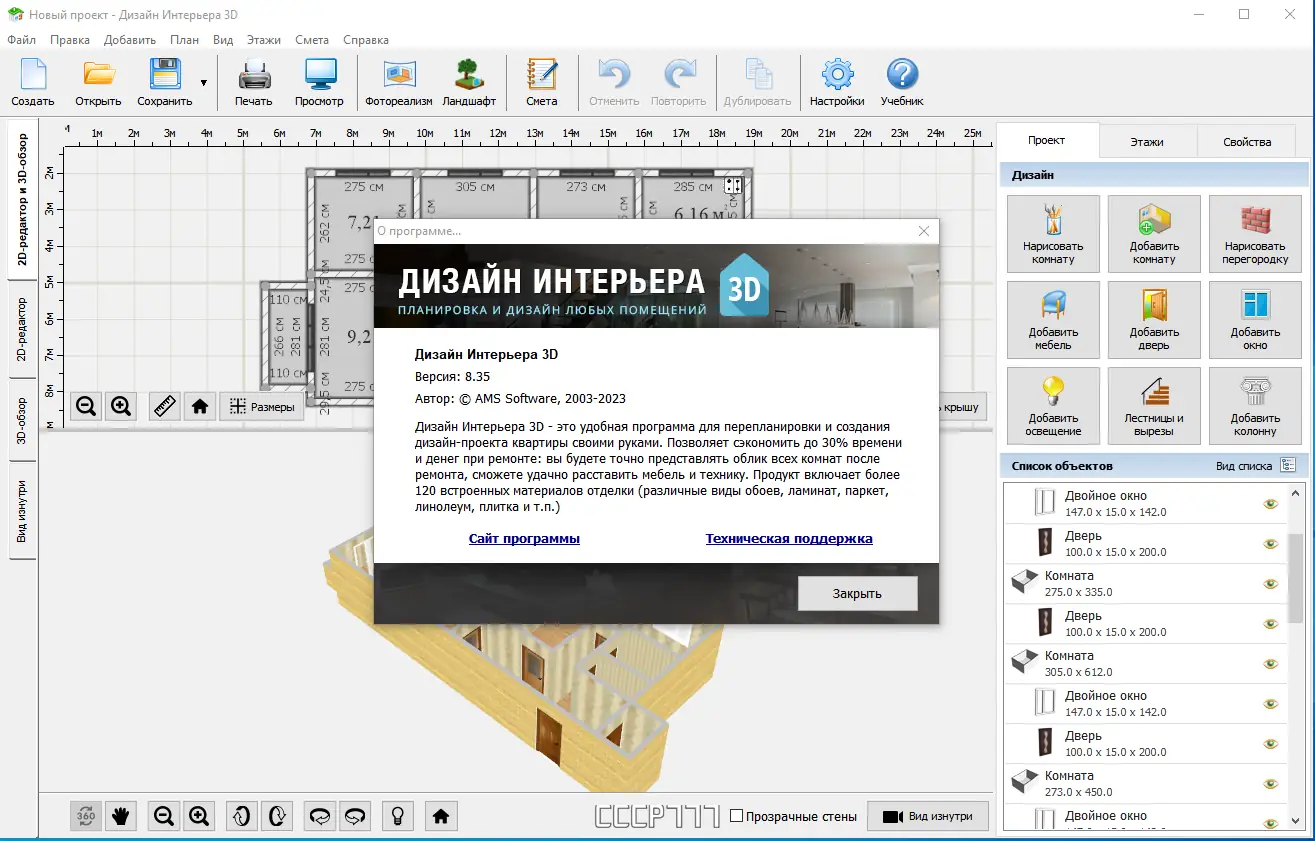Image resolution: width=1315 pixels, height=841 pixels.
Task: Select Добавить мебель in Design panel
Action: point(1053,320)
